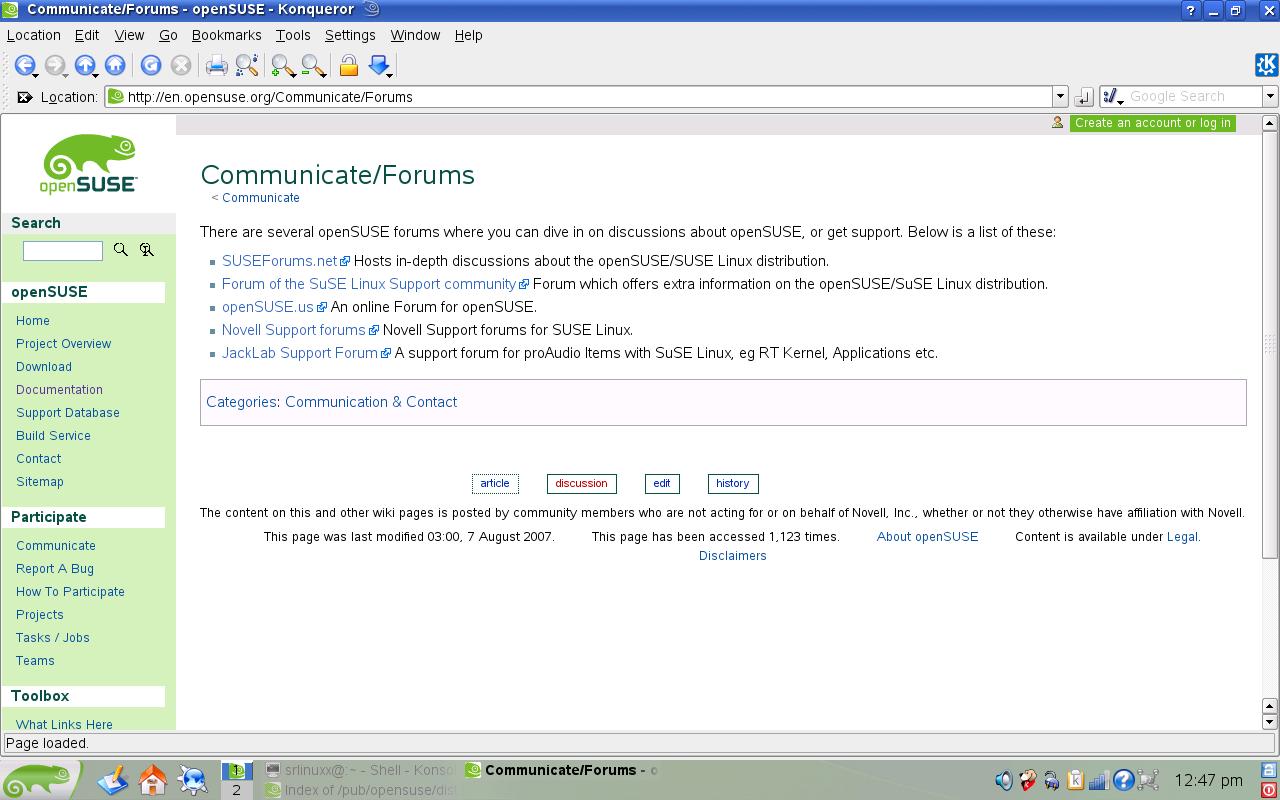
Task: Click Create an account or log in
Action: click(x=1153, y=123)
